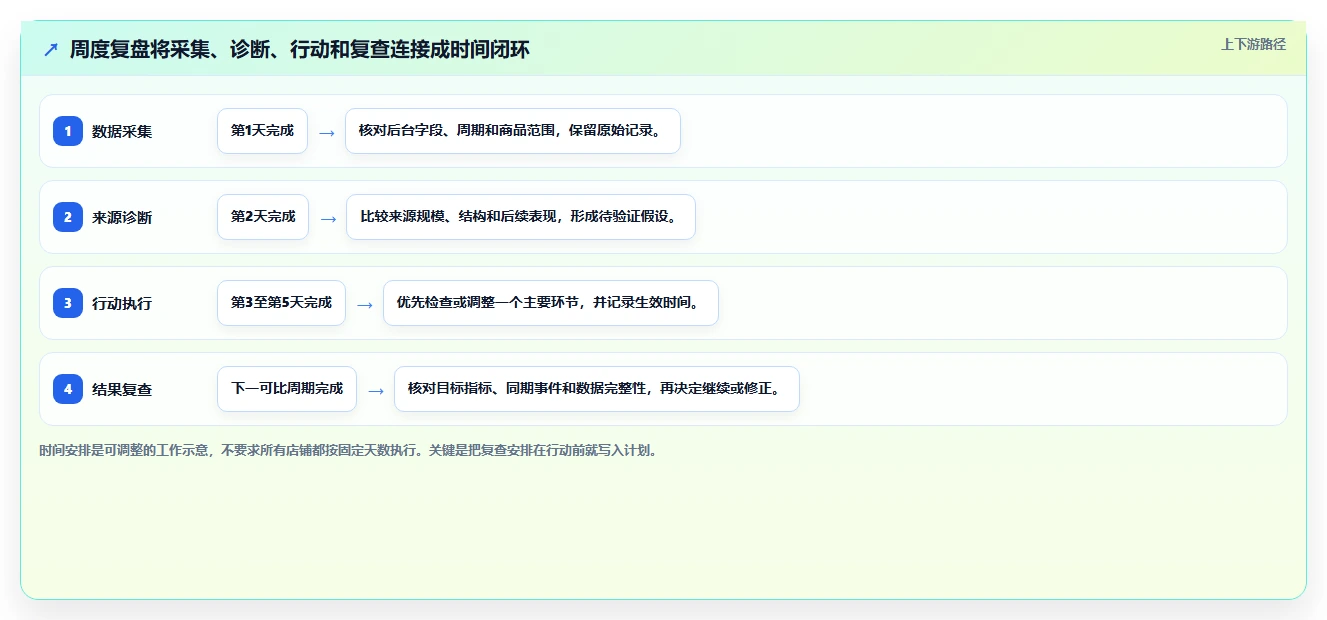The width and height of the screenshot is (1327, 620).
Task: Select the 第1天完成 time chip
Action: [x=262, y=131]
